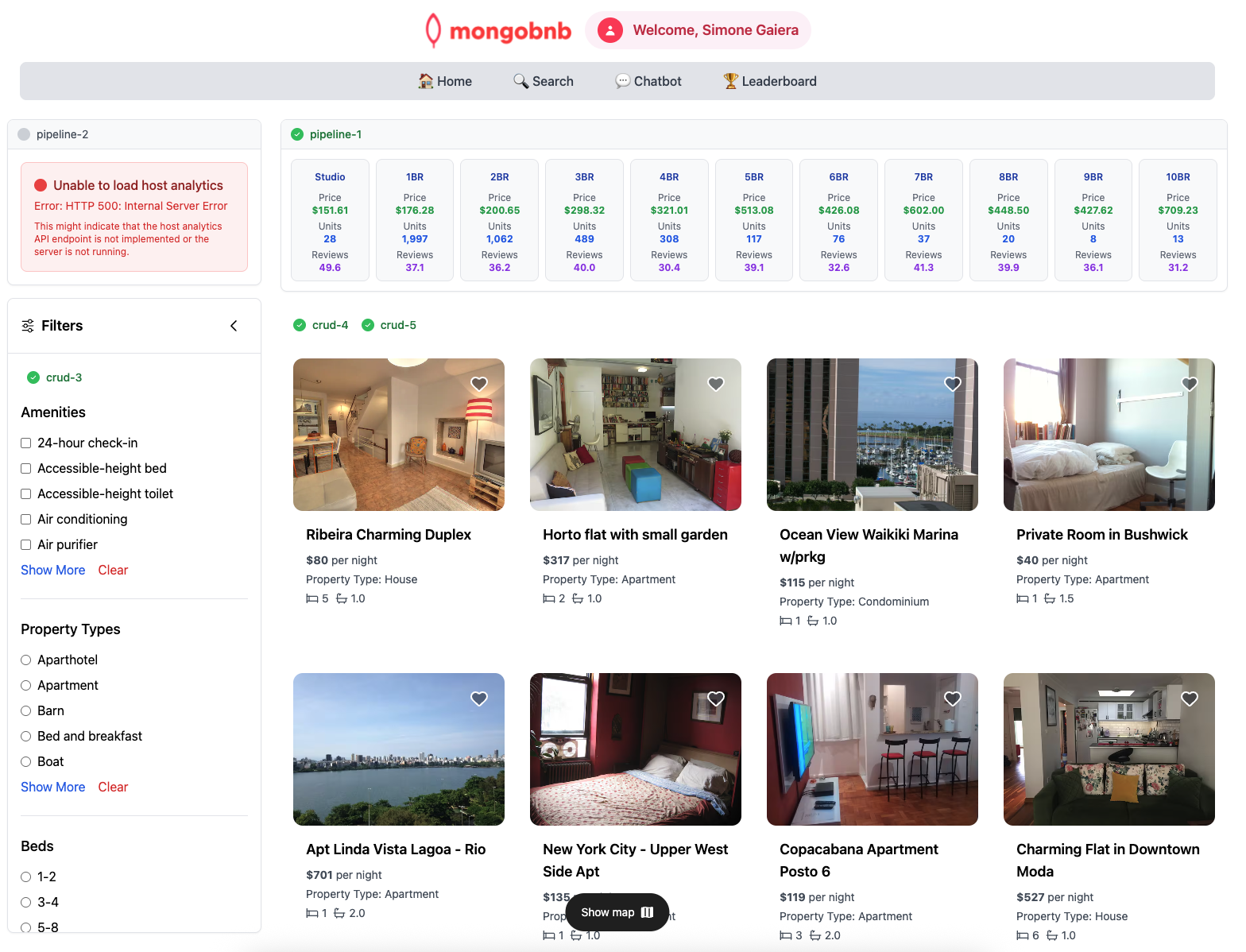
Task: Click the user avatar icon in the welcome badge
Action: point(610,30)
